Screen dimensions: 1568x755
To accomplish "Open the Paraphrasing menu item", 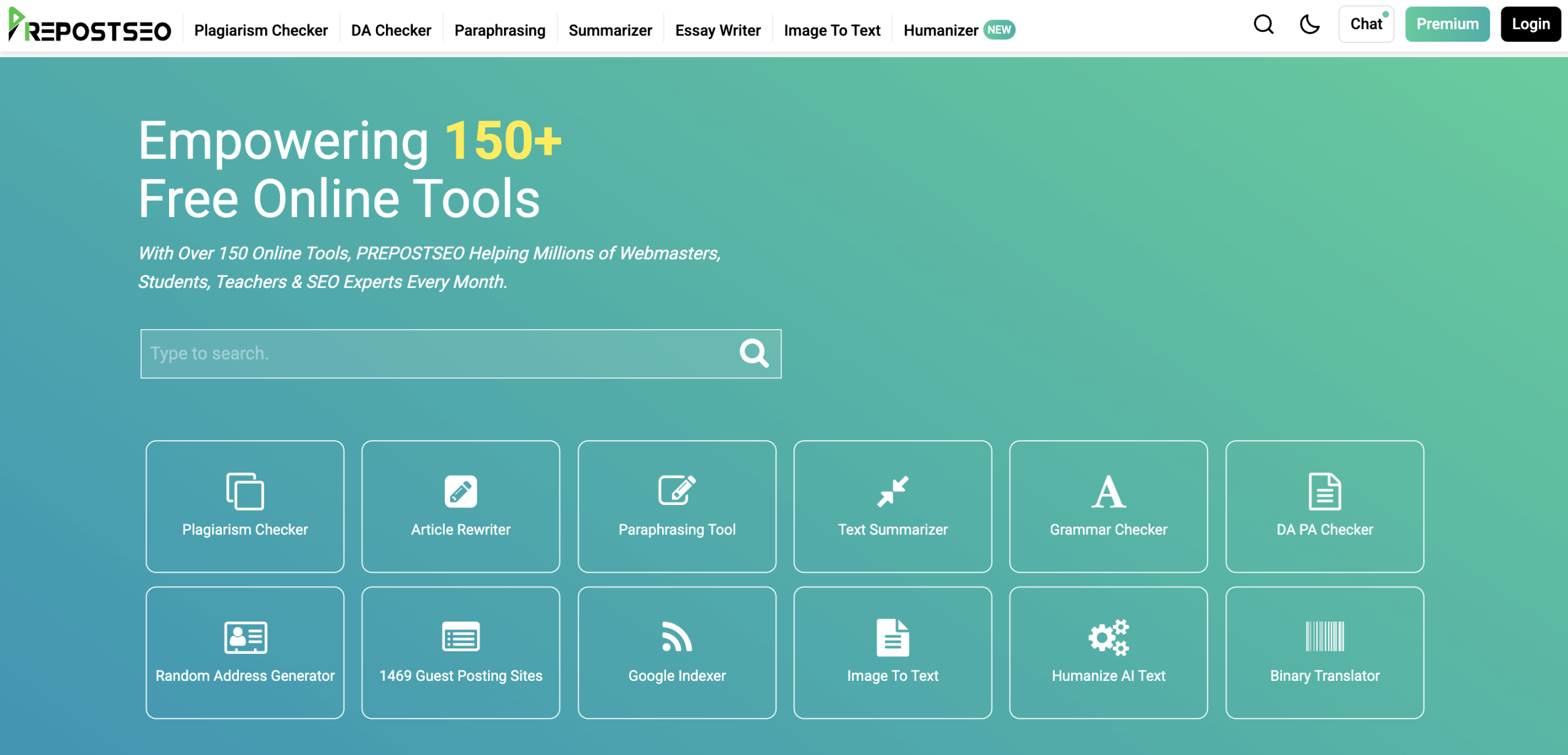I will point(500,30).
